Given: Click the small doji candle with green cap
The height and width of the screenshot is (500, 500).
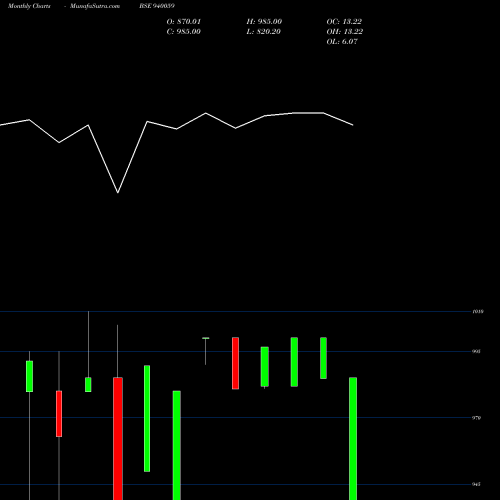Looking at the screenshot, I should coord(206,351).
